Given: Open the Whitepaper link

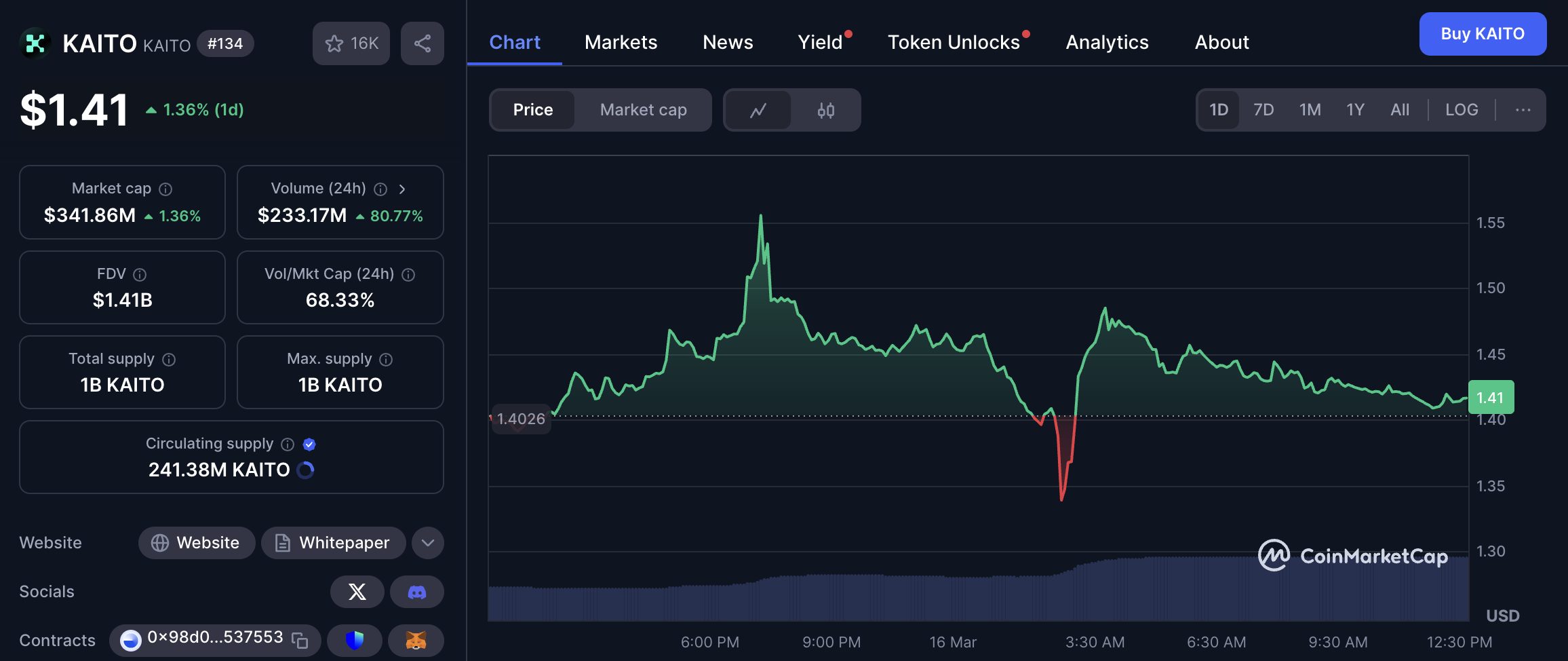Looking at the screenshot, I should [333, 543].
